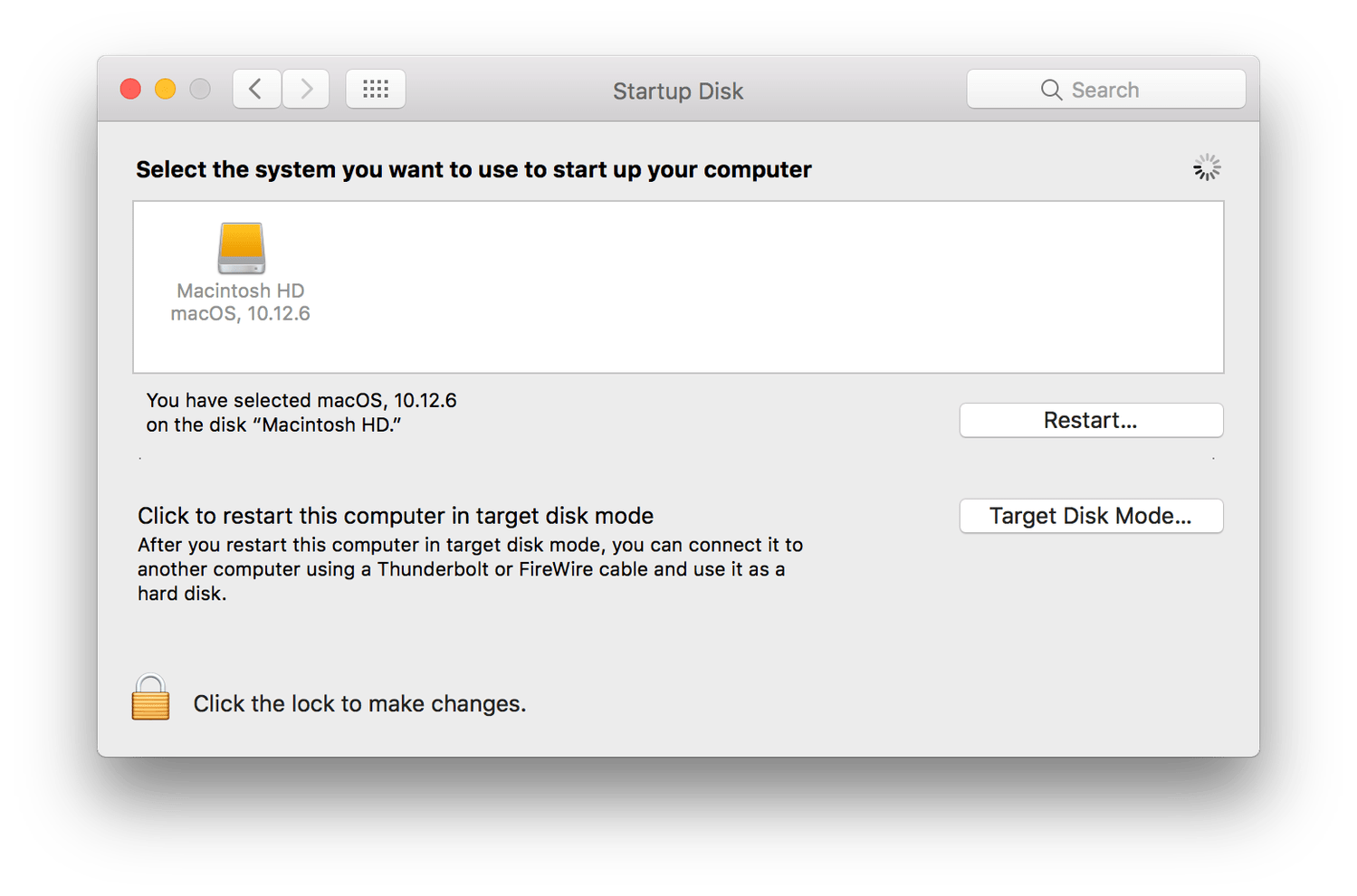Viewport: 1357px width, 896px height.
Task: Click the Startup Disk window title
Action: [678, 91]
